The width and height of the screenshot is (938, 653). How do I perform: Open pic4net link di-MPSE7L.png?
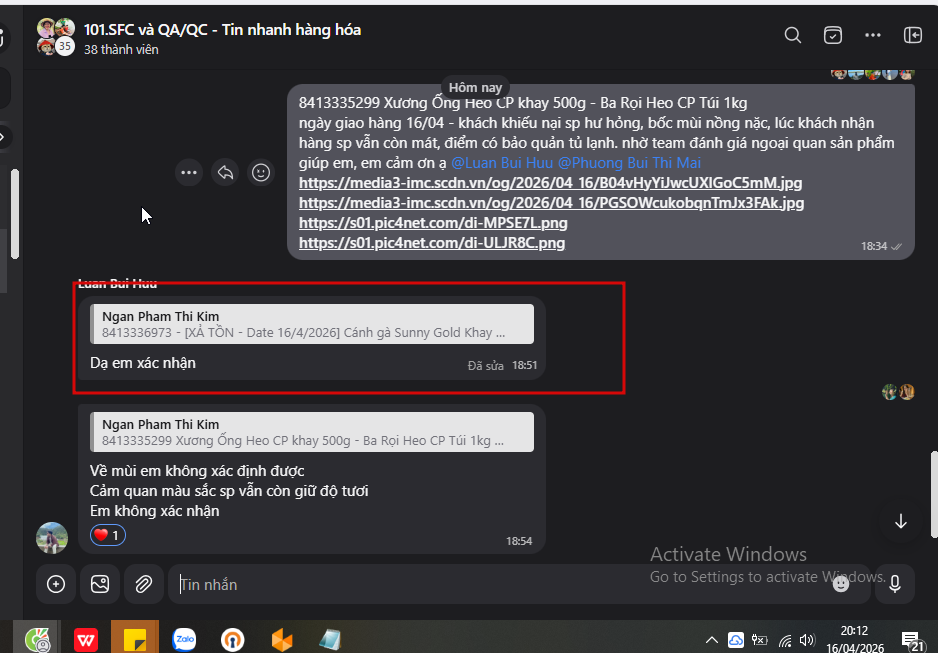tap(433, 223)
